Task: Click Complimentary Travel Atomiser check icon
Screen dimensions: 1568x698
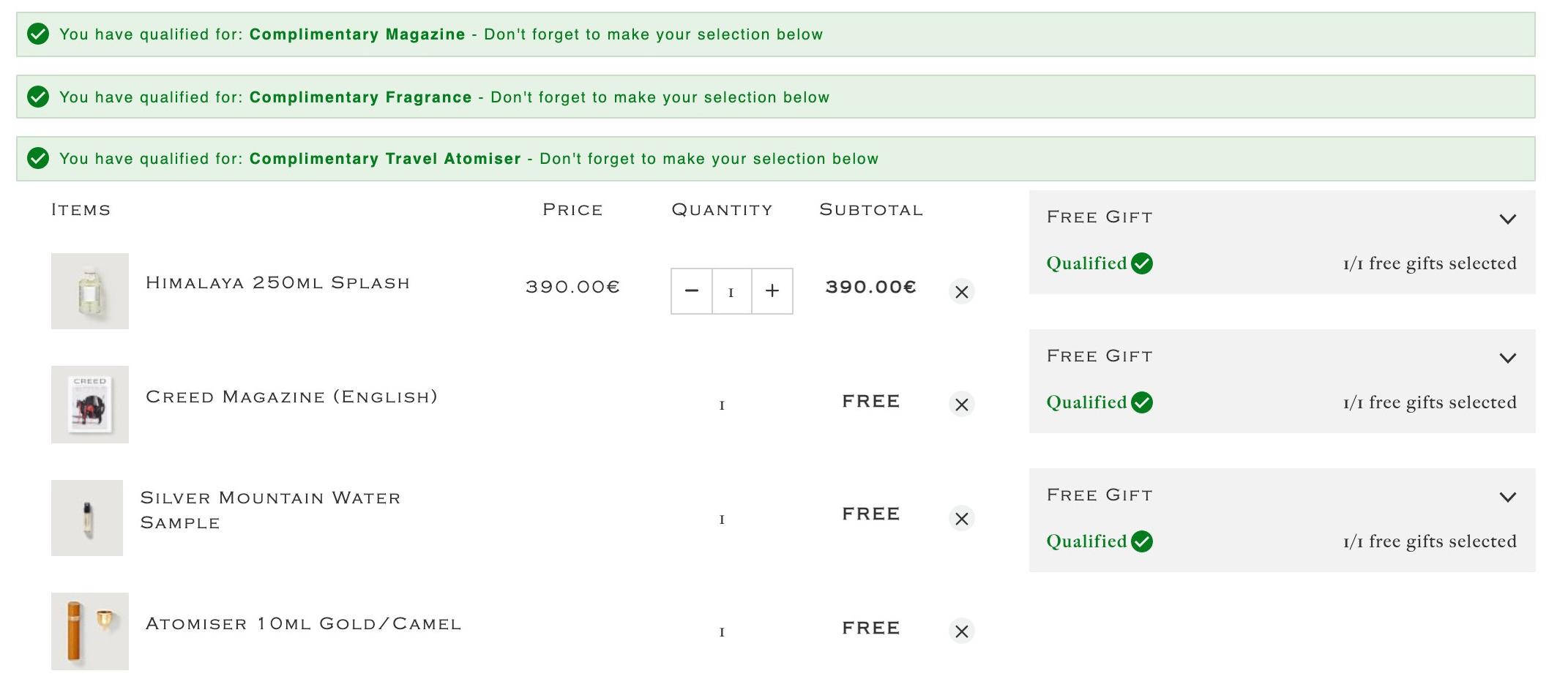Action: click(x=38, y=158)
